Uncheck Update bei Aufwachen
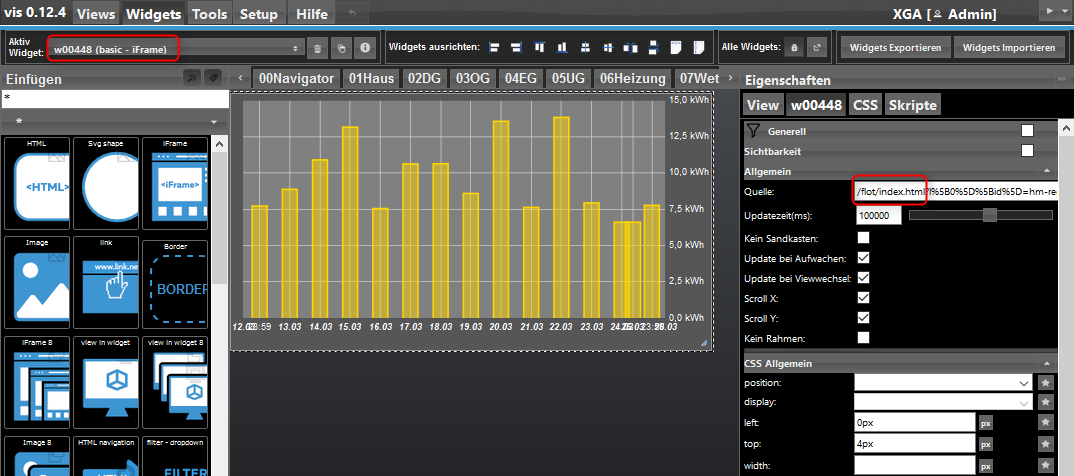The image size is (1074, 476). click(x=863, y=258)
